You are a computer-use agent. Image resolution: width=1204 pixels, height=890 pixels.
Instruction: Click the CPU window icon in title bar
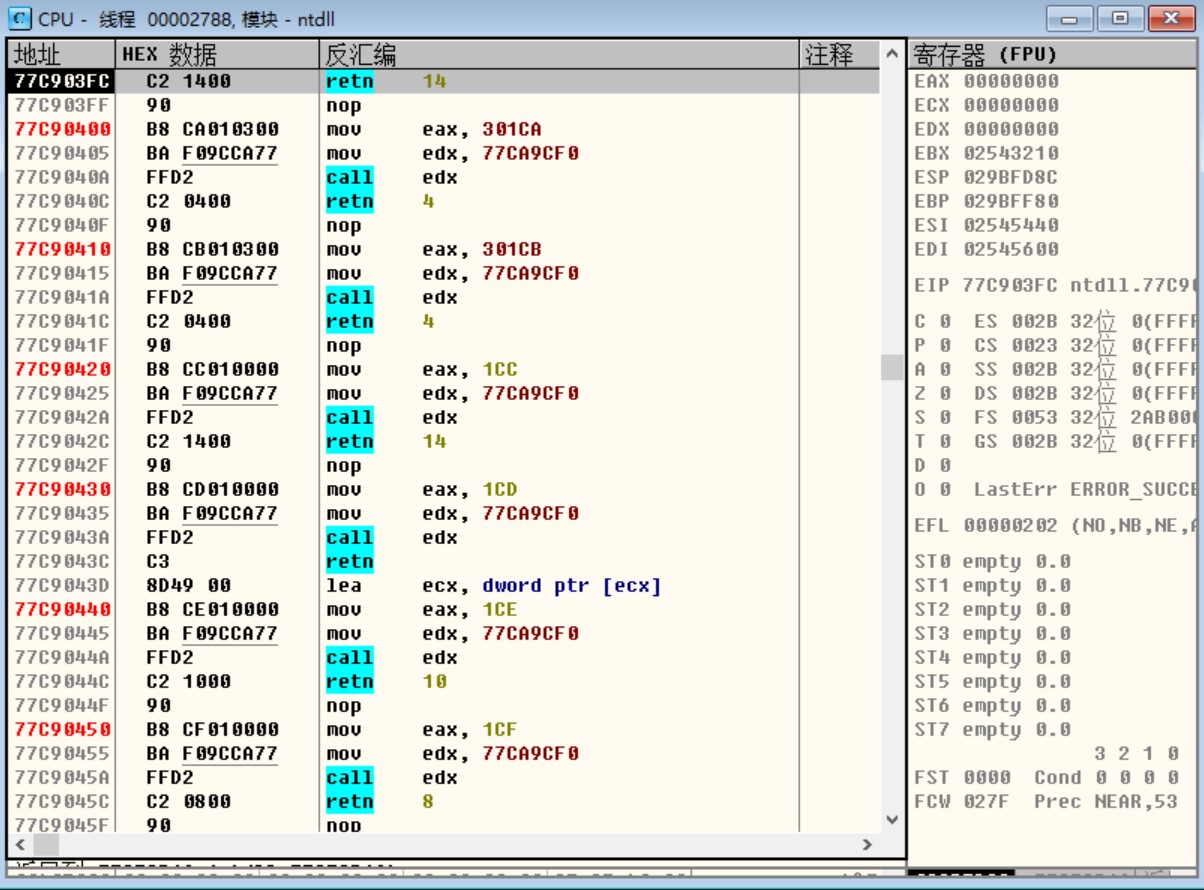click(x=19, y=19)
